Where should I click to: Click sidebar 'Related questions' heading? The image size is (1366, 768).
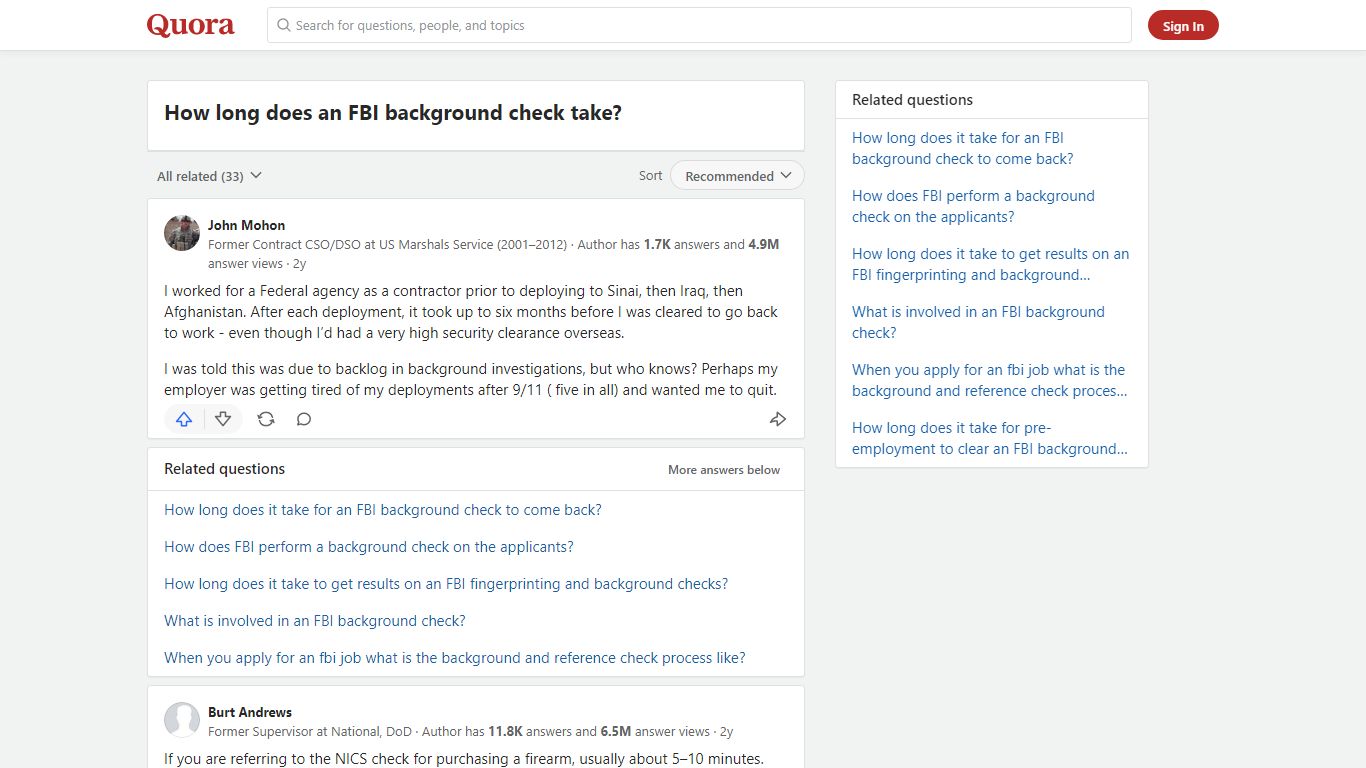tap(912, 100)
